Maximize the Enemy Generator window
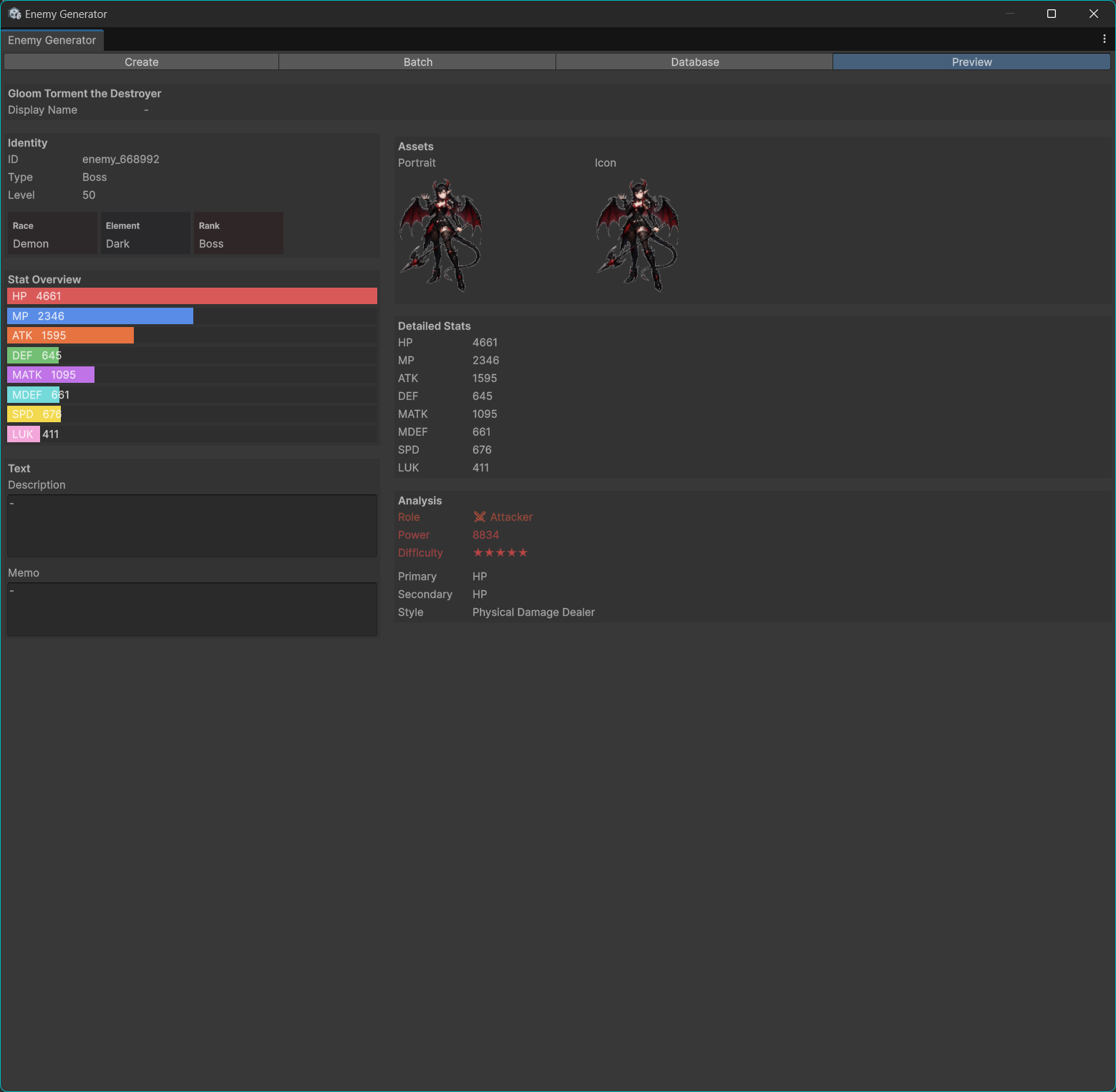1116x1092 pixels. 1052,14
